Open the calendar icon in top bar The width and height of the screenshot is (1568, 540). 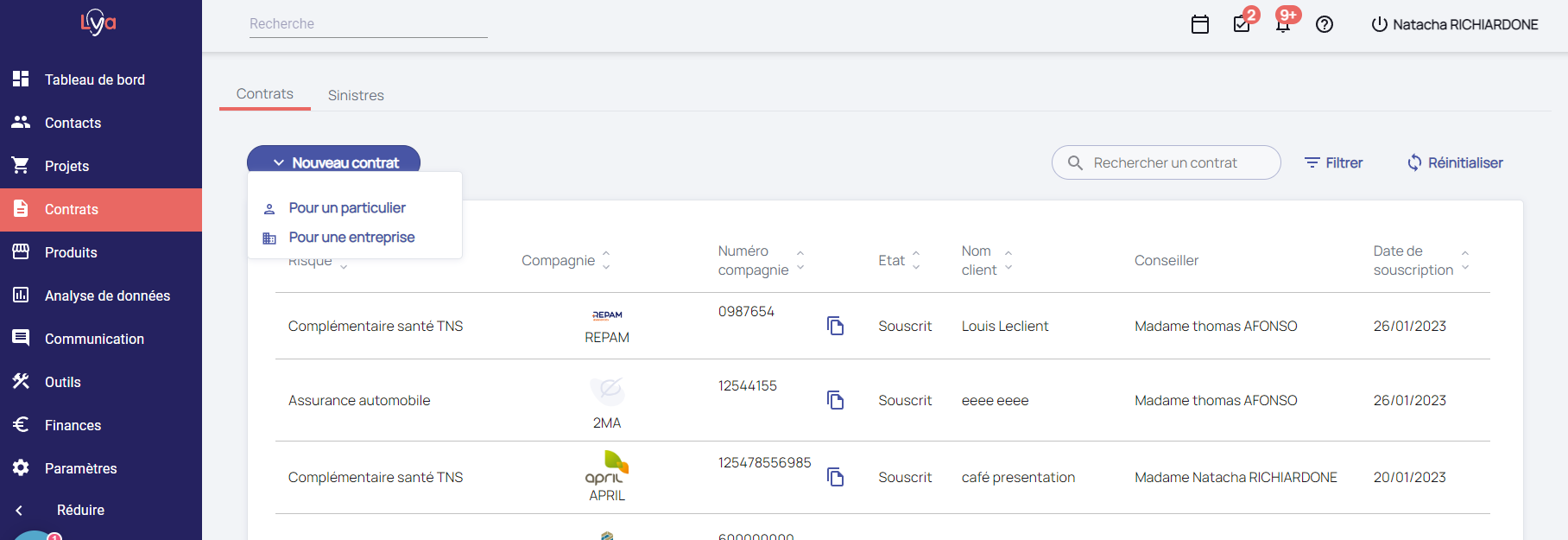1199,24
